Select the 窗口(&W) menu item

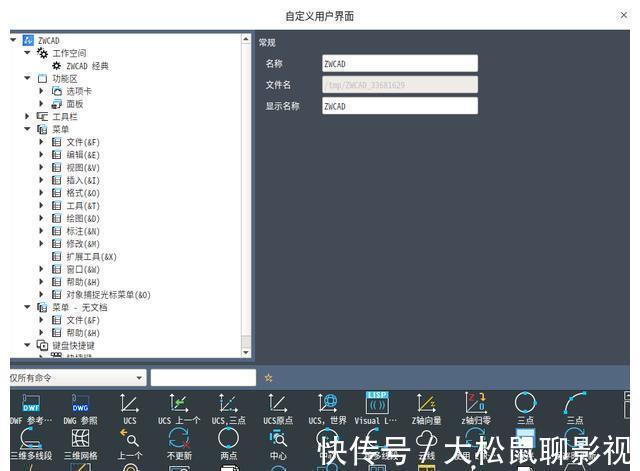(x=83, y=269)
